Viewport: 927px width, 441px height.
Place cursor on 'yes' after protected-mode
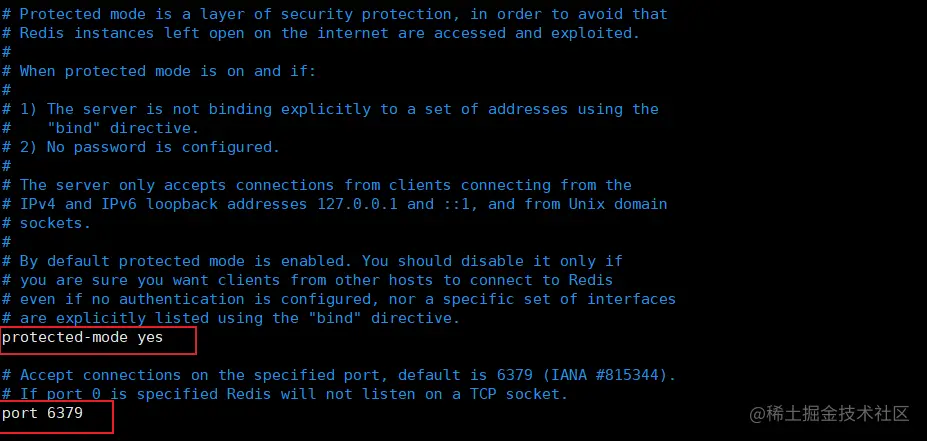150,338
